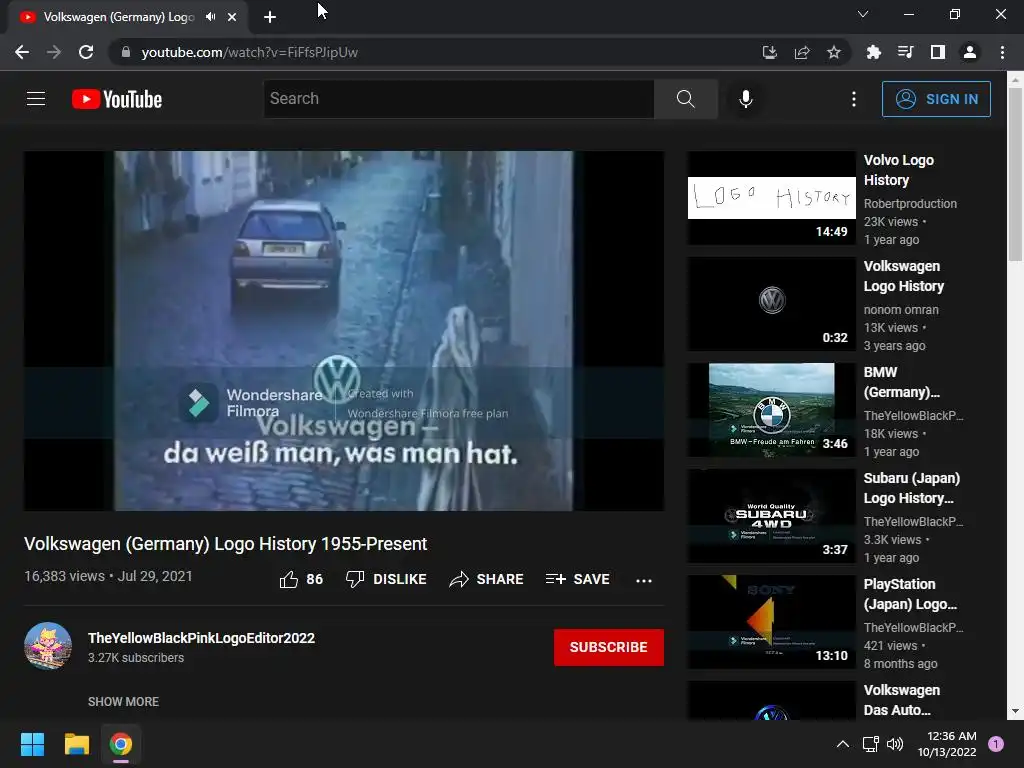Install app icon in address bar
The width and height of the screenshot is (1024, 768).
pos(770,52)
